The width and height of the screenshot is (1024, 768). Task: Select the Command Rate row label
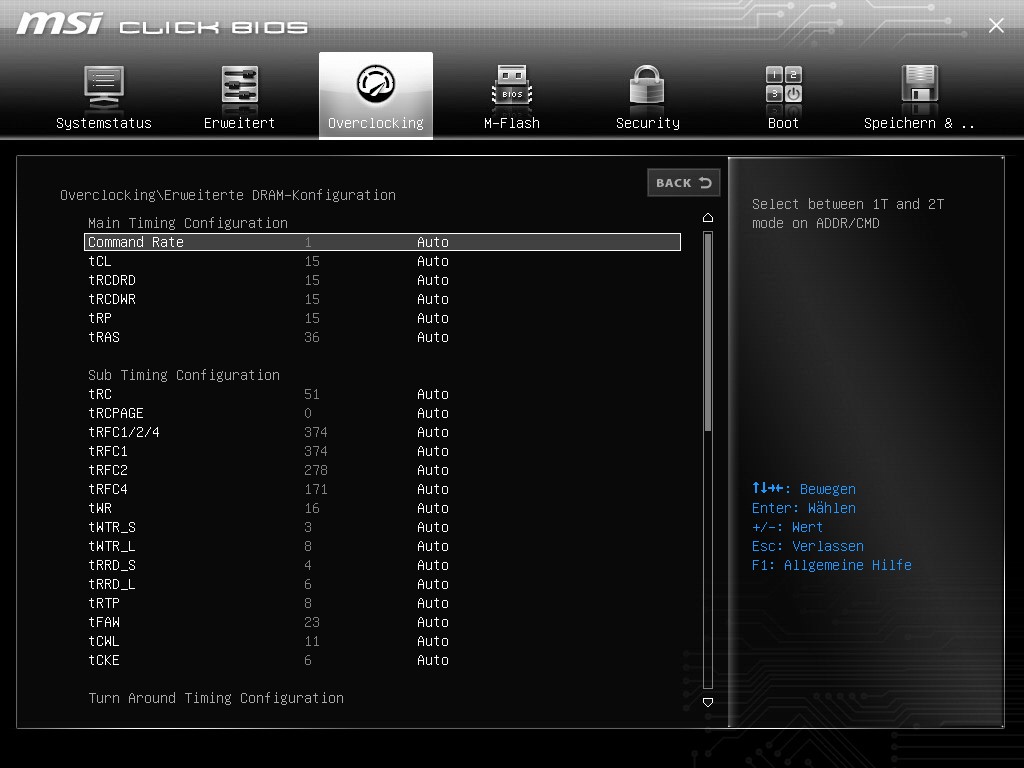(x=136, y=242)
